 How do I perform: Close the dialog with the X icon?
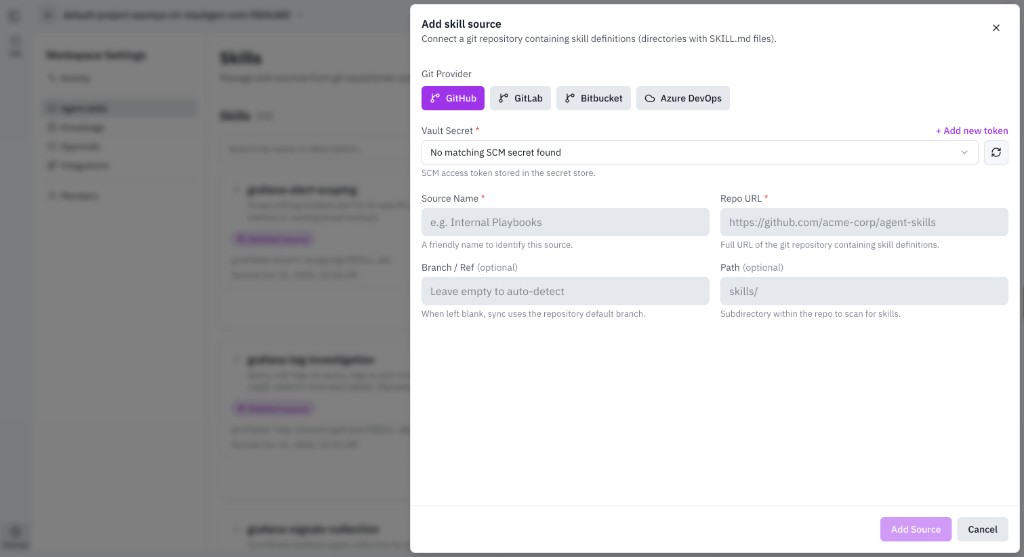click(996, 27)
